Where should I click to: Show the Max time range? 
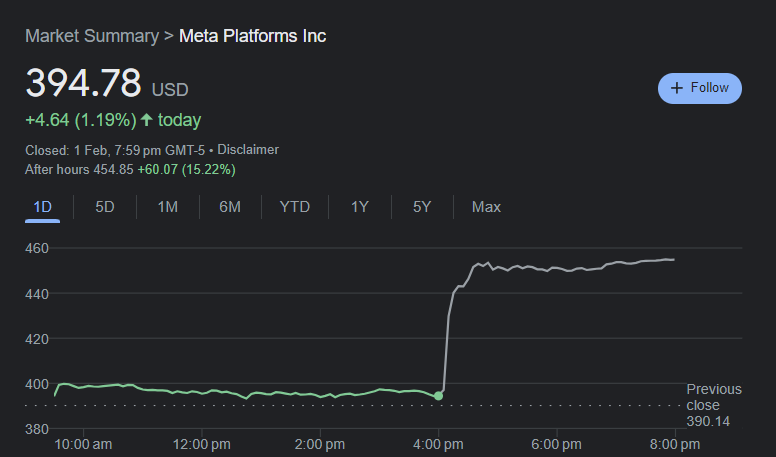tap(486, 207)
